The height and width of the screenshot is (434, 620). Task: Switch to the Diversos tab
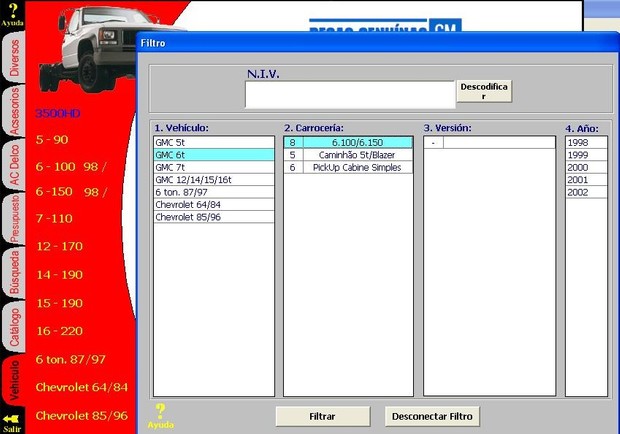point(13,58)
